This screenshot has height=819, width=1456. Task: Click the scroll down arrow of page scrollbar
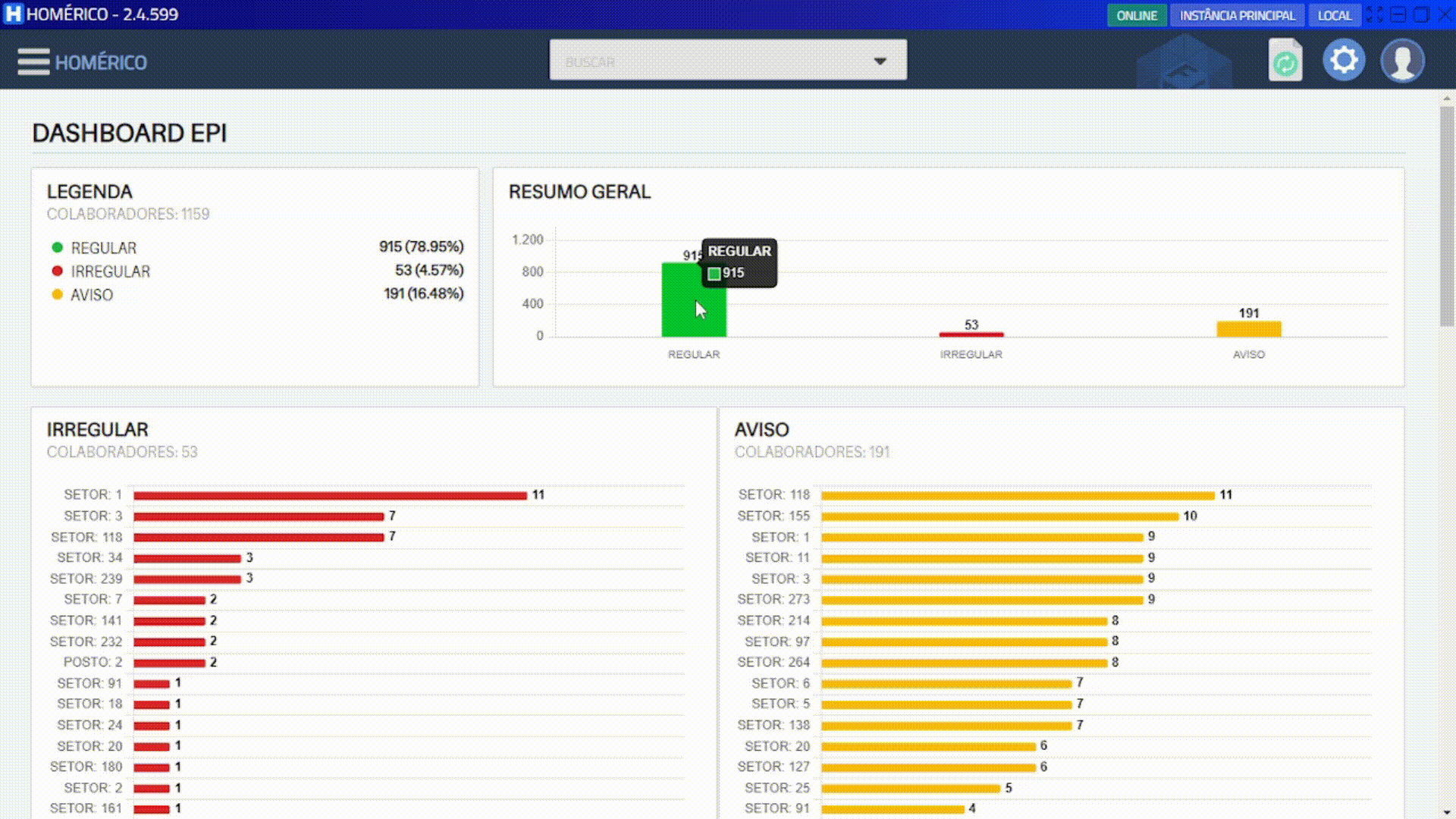[x=1447, y=812]
